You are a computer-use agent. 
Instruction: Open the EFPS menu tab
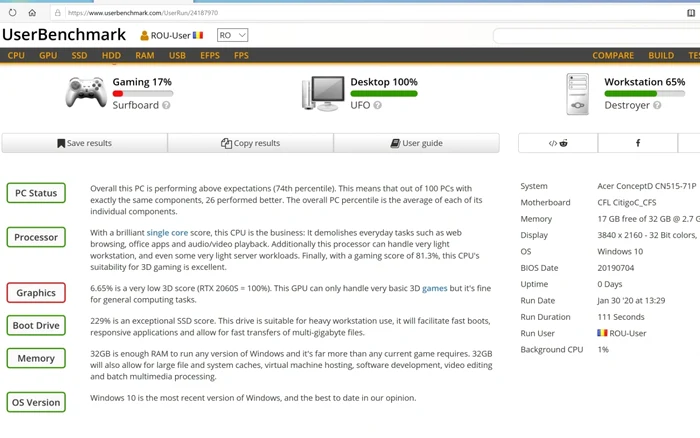[210, 55]
